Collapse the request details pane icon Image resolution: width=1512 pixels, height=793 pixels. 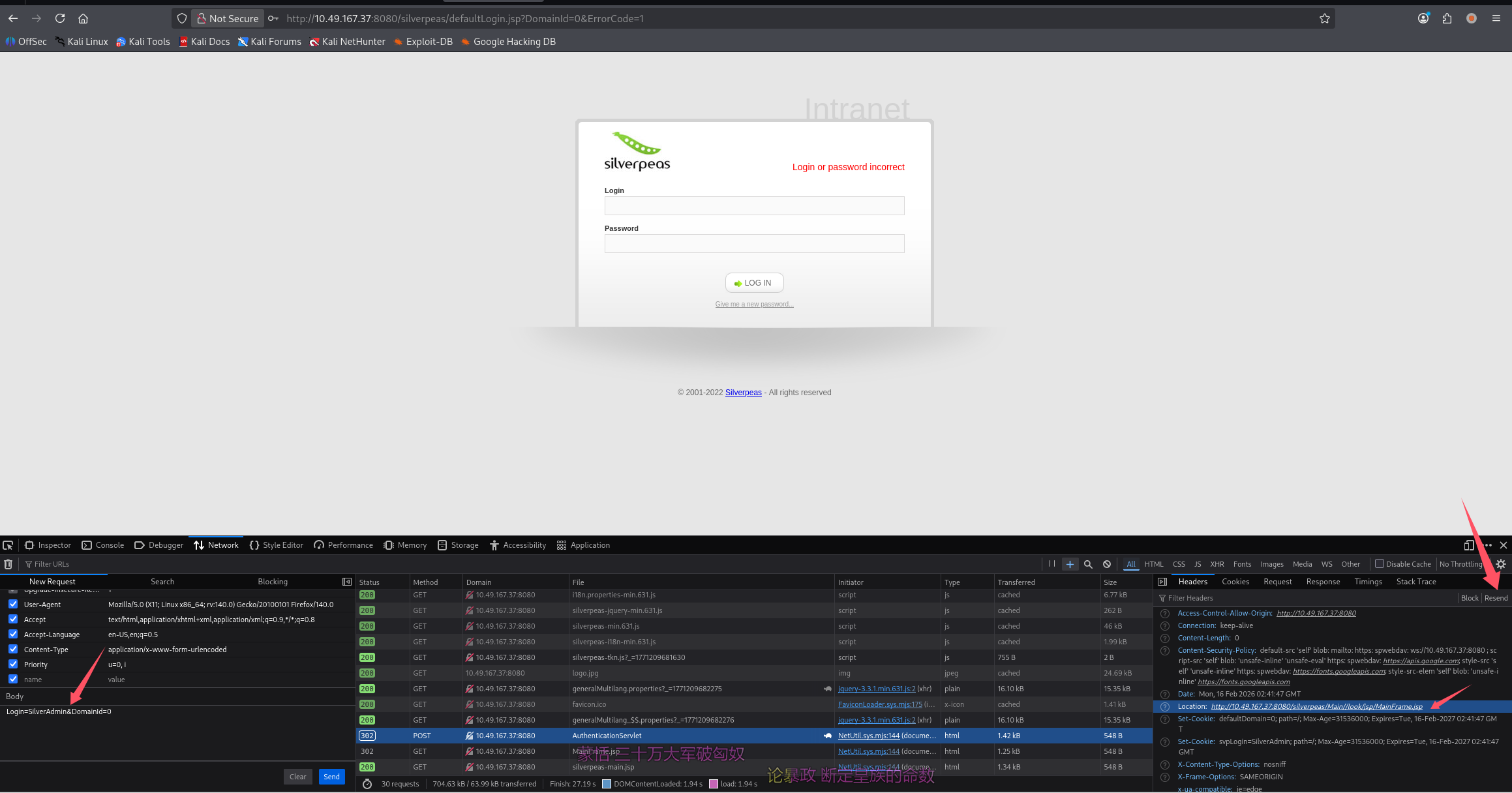(1162, 582)
